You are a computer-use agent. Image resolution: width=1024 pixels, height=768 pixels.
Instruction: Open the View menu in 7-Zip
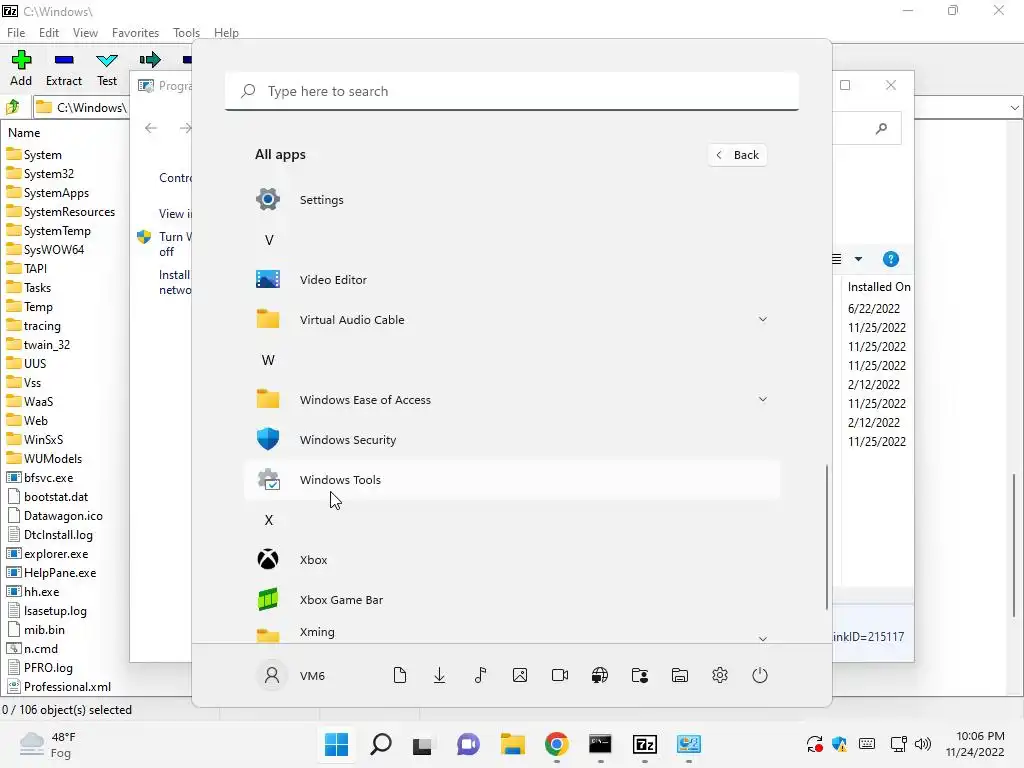[85, 33]
